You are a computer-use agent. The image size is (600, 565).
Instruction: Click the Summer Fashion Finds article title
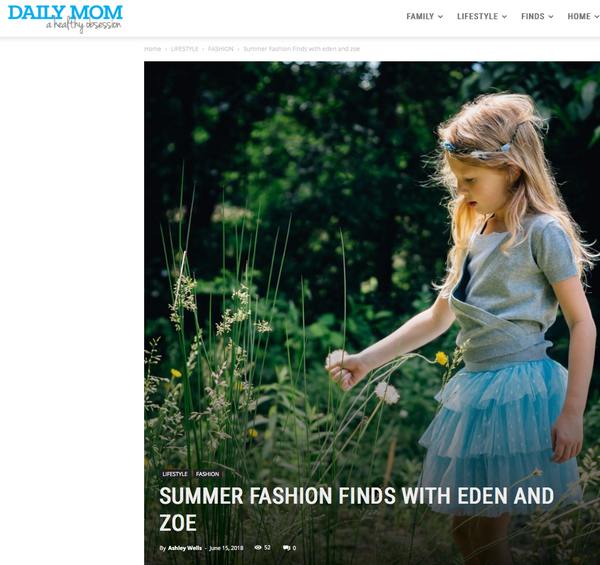356,509
